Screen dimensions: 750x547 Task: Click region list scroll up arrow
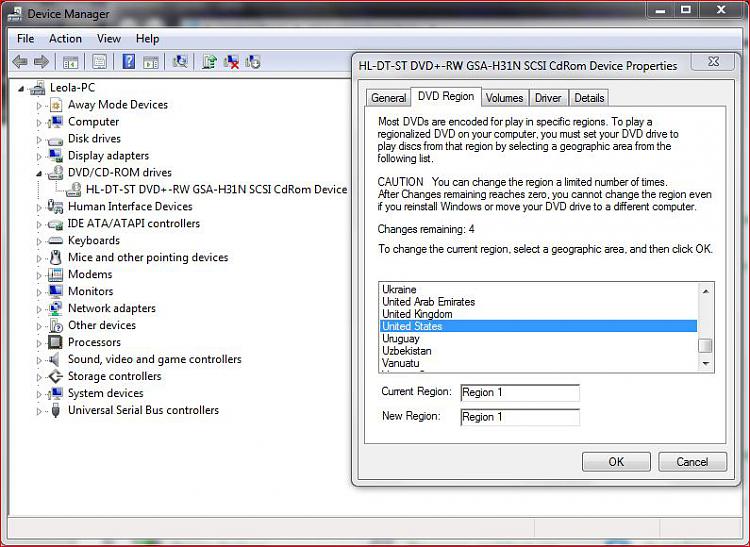point(706,291)
